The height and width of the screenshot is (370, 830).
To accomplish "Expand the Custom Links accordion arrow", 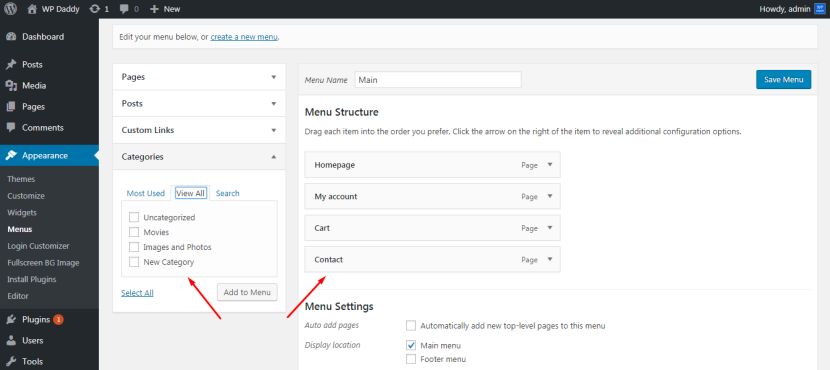I will [x=274, y=130].
